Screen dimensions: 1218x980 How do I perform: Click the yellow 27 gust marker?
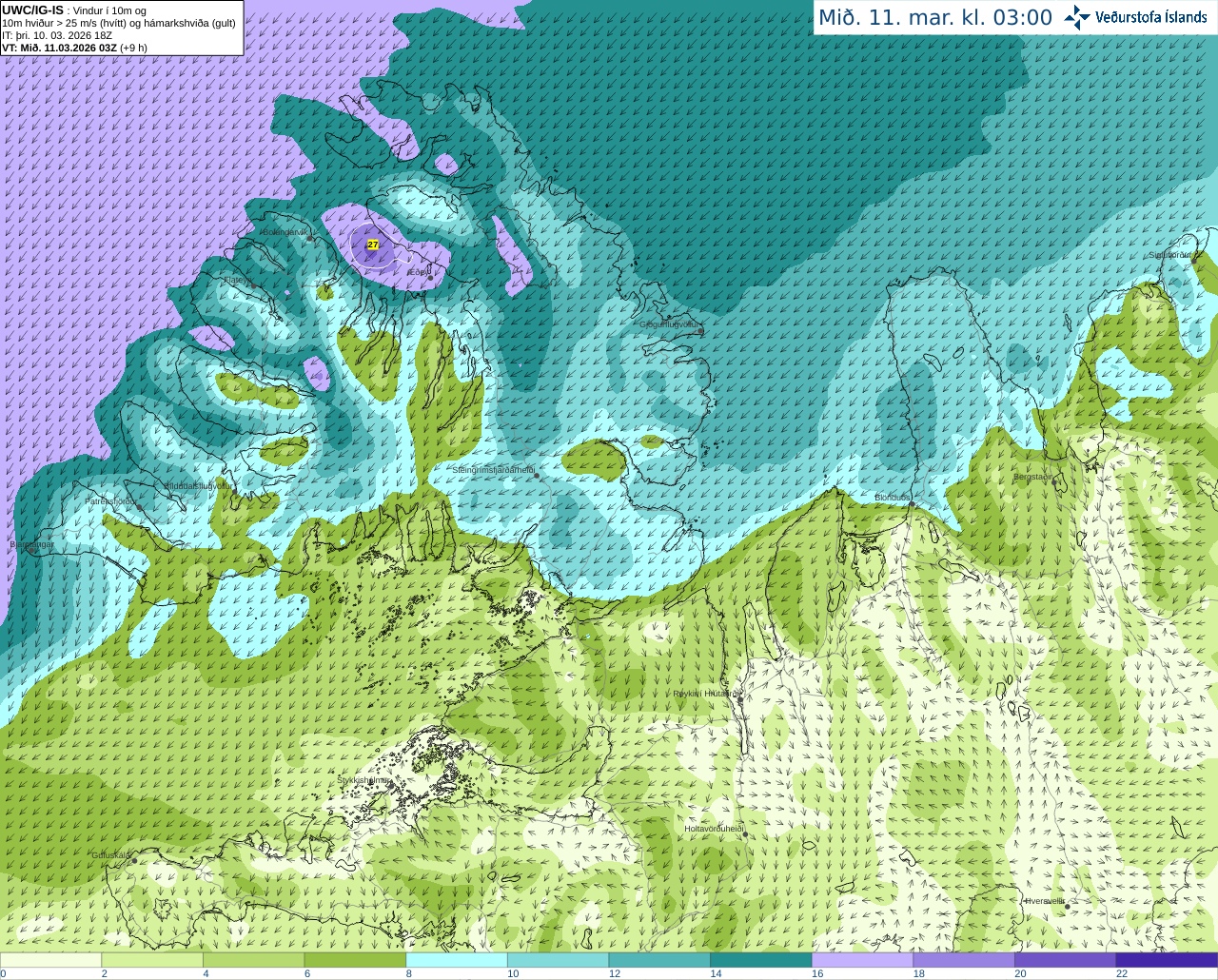pyautogui.click(x=373, y=245)
